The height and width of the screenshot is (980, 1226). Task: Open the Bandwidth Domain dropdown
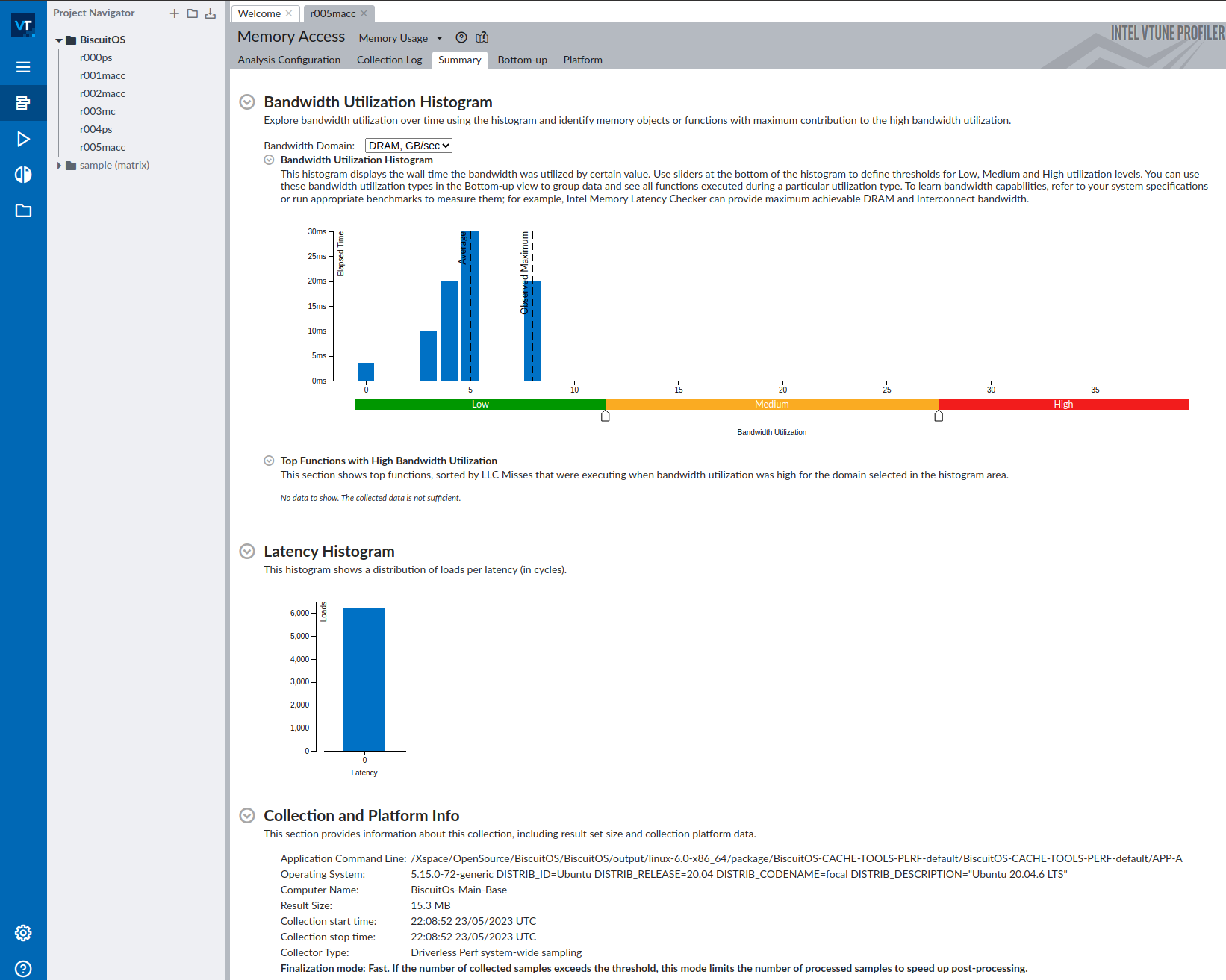point(408,146)
